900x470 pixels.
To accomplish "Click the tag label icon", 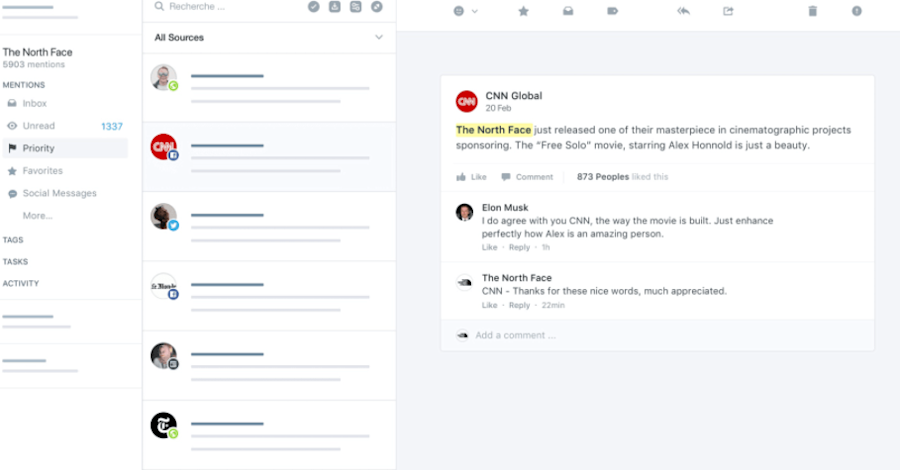I will [612, 11].
